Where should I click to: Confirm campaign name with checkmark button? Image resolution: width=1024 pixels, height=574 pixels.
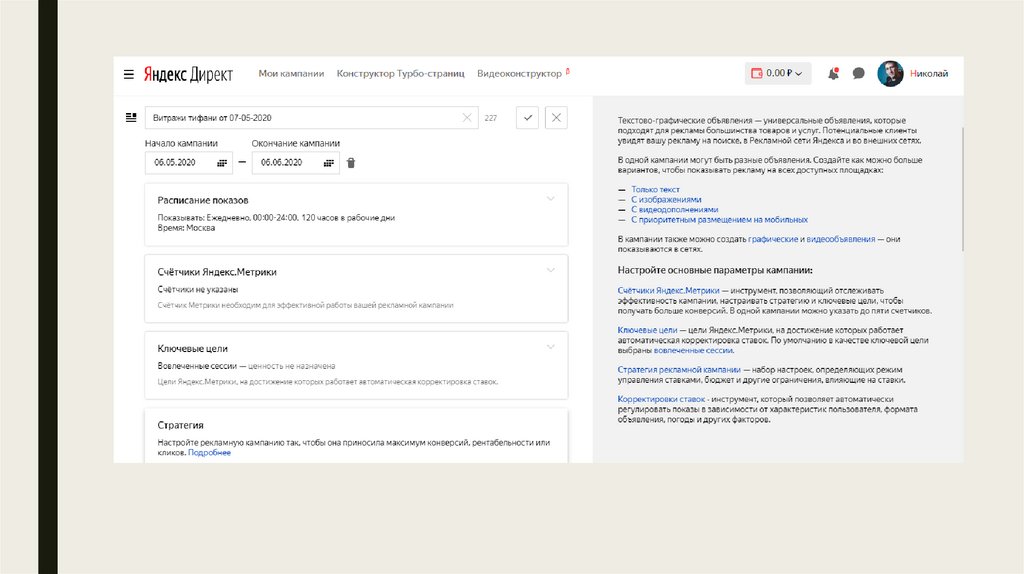(528, 118)
